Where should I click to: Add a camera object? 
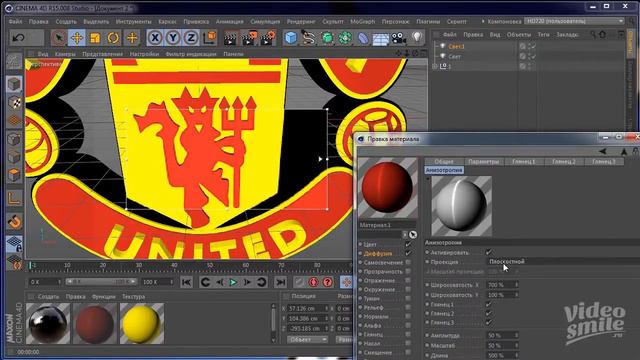(399, 38)
